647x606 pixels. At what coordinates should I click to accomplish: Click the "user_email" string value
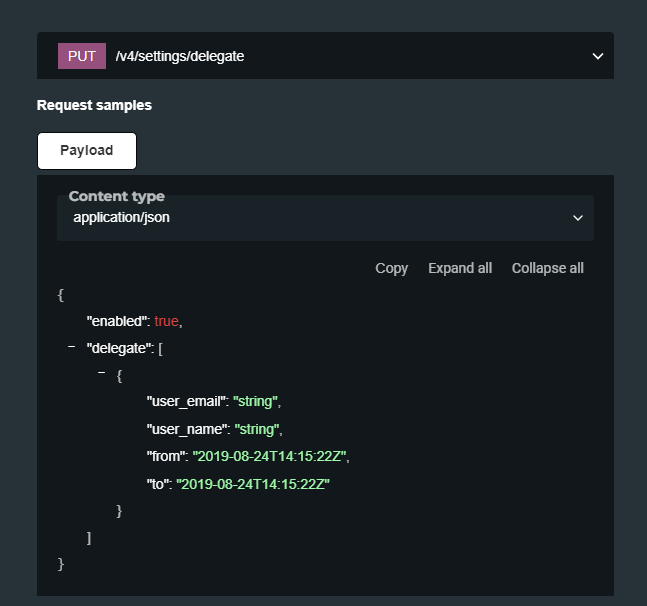click(x=255, y=401)
